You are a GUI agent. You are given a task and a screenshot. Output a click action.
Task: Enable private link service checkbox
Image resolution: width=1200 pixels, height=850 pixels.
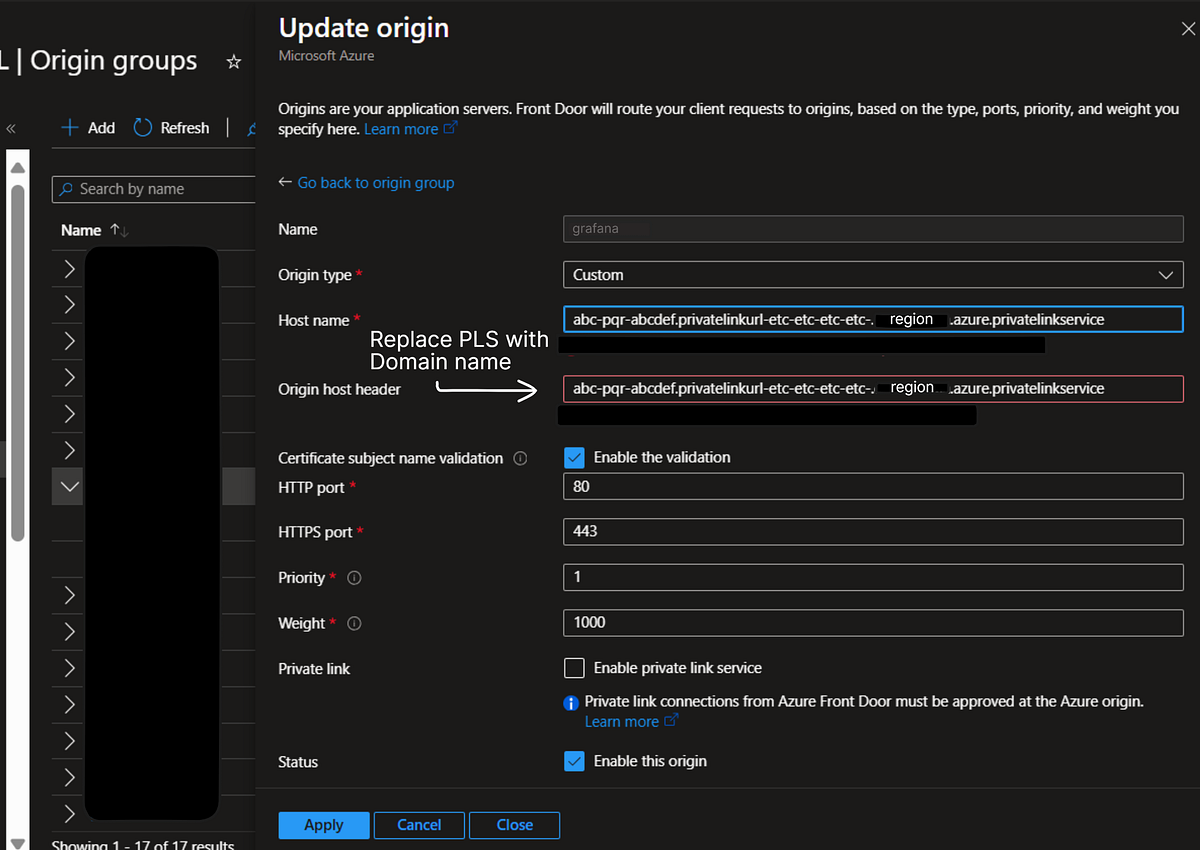[x=574, y=668]
